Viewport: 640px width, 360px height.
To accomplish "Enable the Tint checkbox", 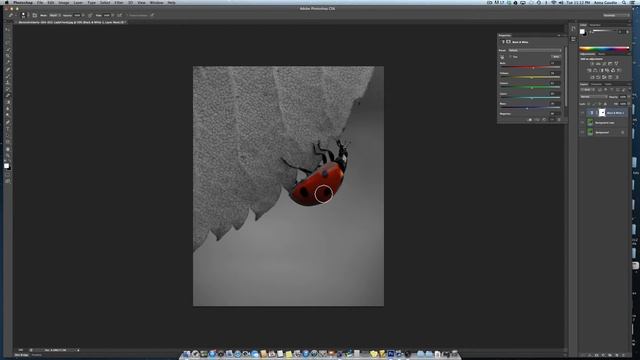I will (x=511, y=56).
